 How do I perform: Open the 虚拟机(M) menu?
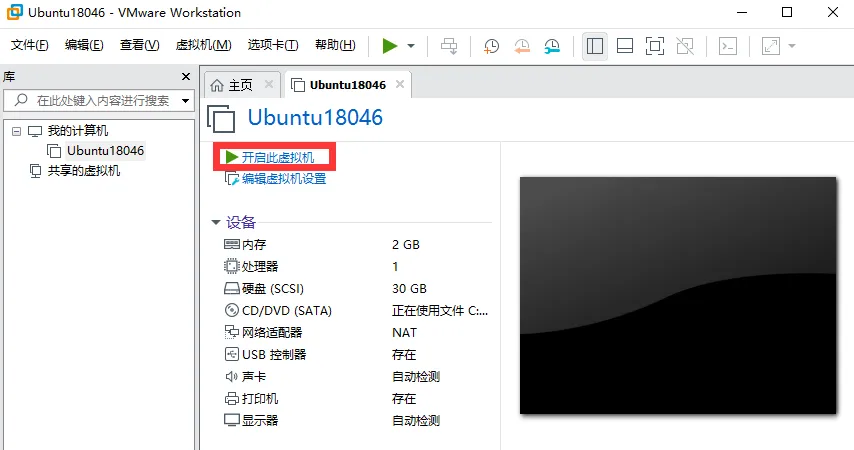click(203, 45)
